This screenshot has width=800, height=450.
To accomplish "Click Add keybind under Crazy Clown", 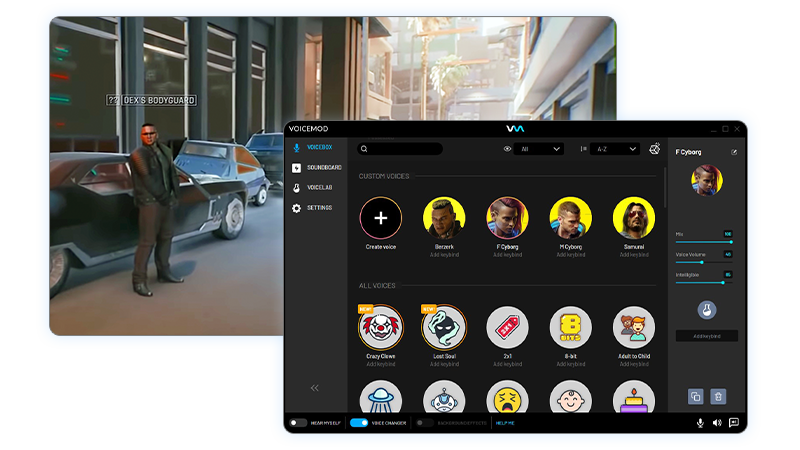I will click(x=381, y=364).
